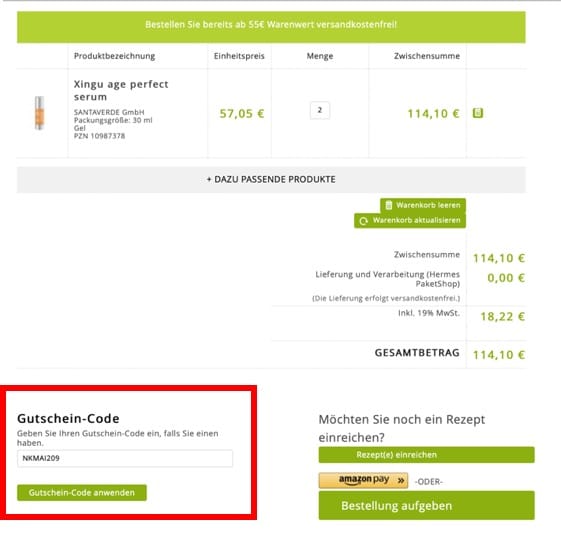Open the Xingu serum product thumbnail

click(x=39, y=113)
